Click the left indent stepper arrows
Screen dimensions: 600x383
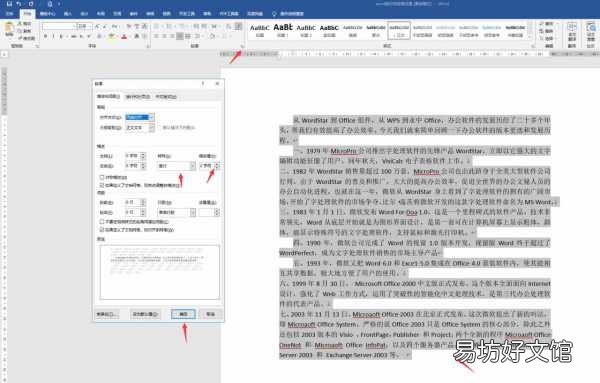point(143,156)
